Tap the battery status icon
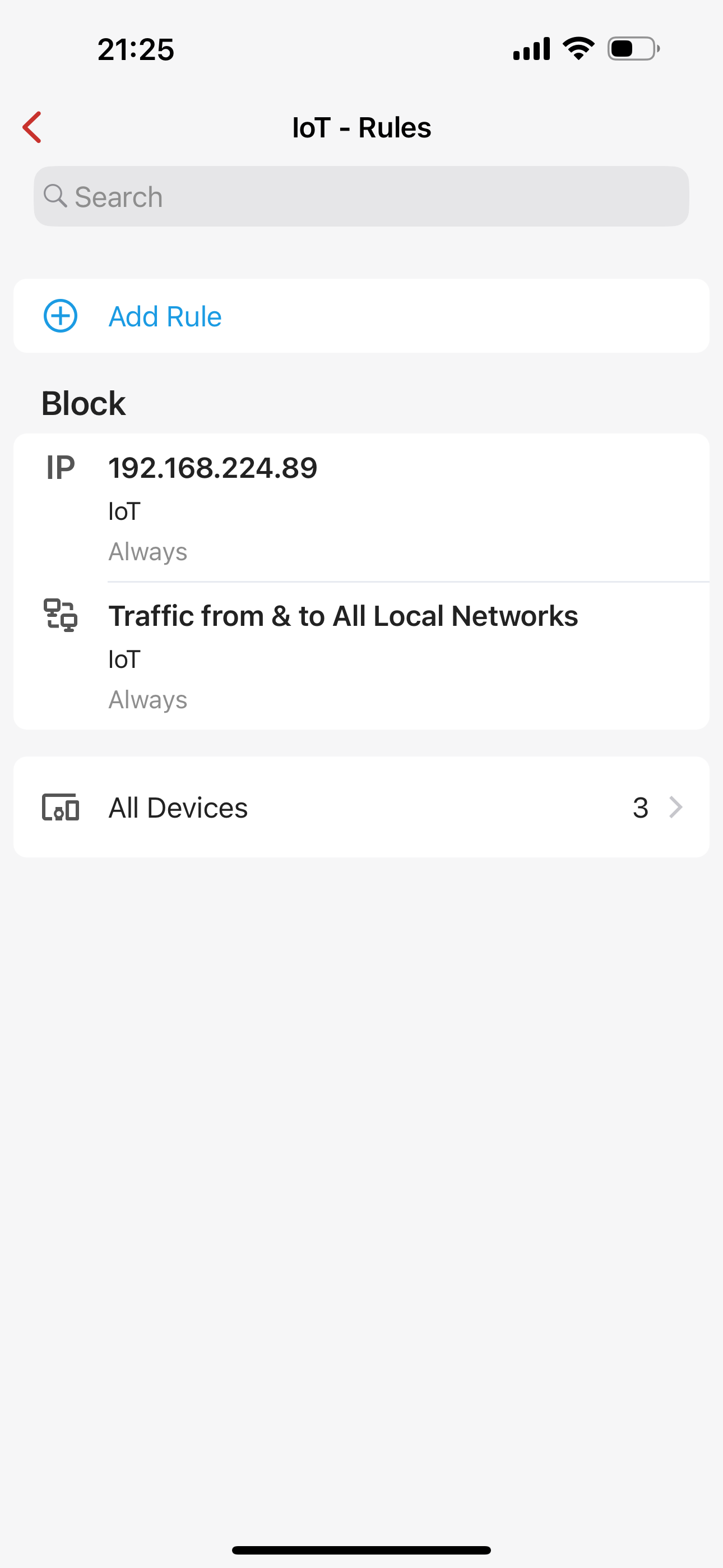Viewport: 723px width, 1568px height. (633, 49)
